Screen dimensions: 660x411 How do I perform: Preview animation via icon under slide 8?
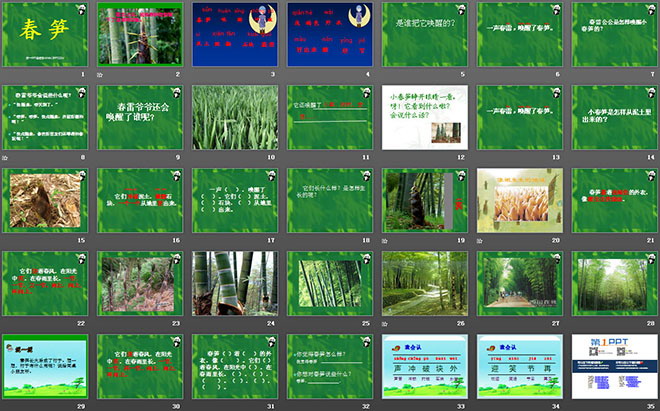(x=4, y=157)
